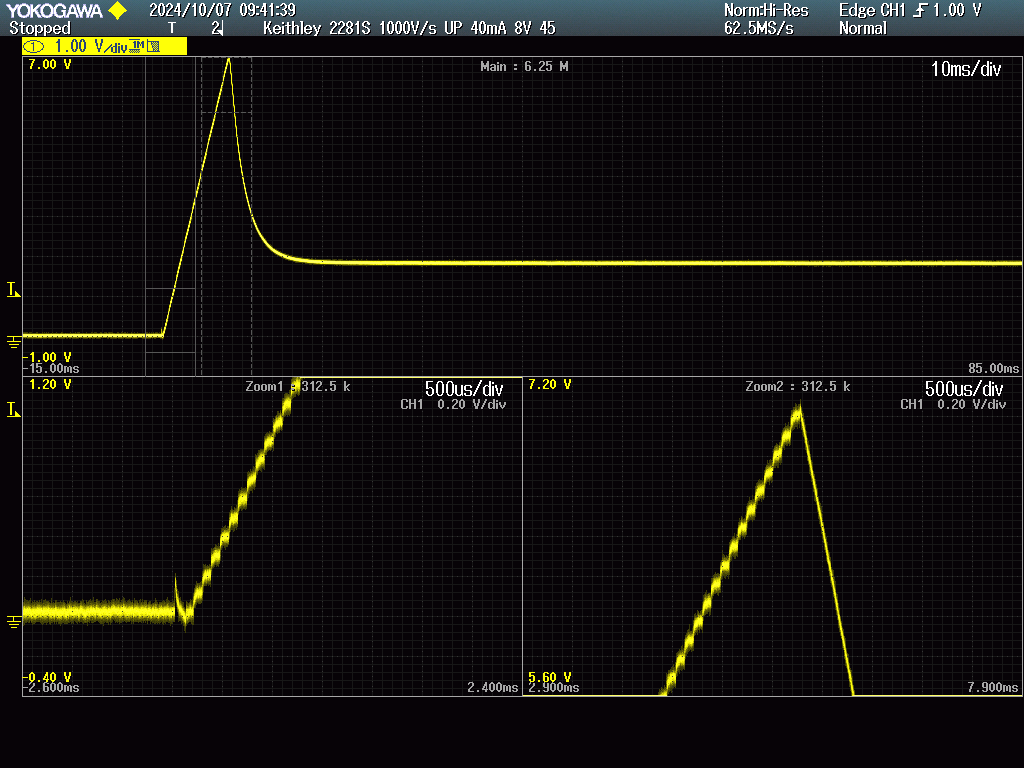Open the main 10ms/div timebase setting
1024x768 pixels.
(x=966, y=69)
